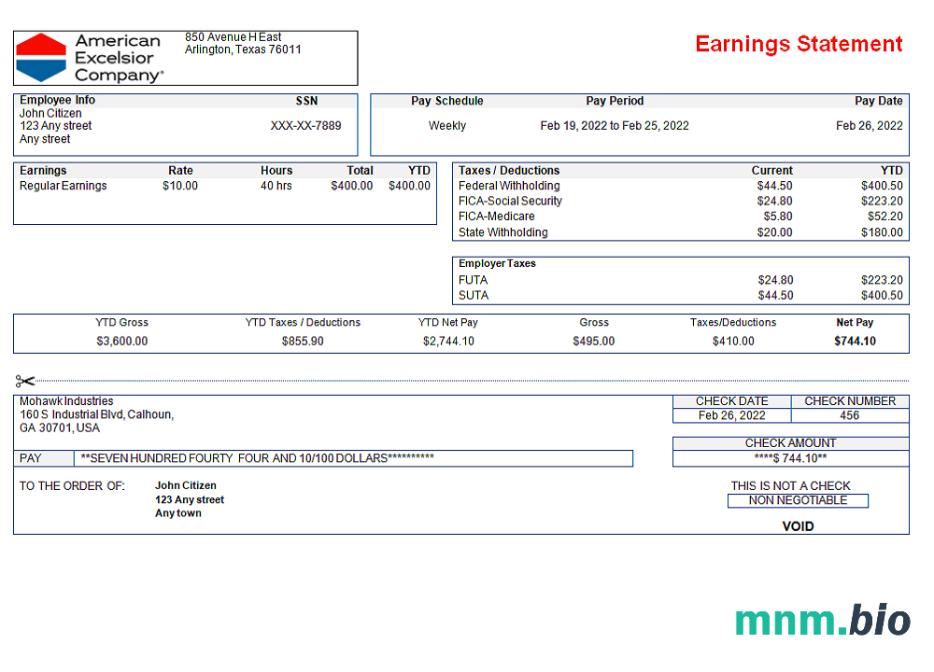
Task: Click the NON NEGOTIABLE box
Action: click(797, 501)
